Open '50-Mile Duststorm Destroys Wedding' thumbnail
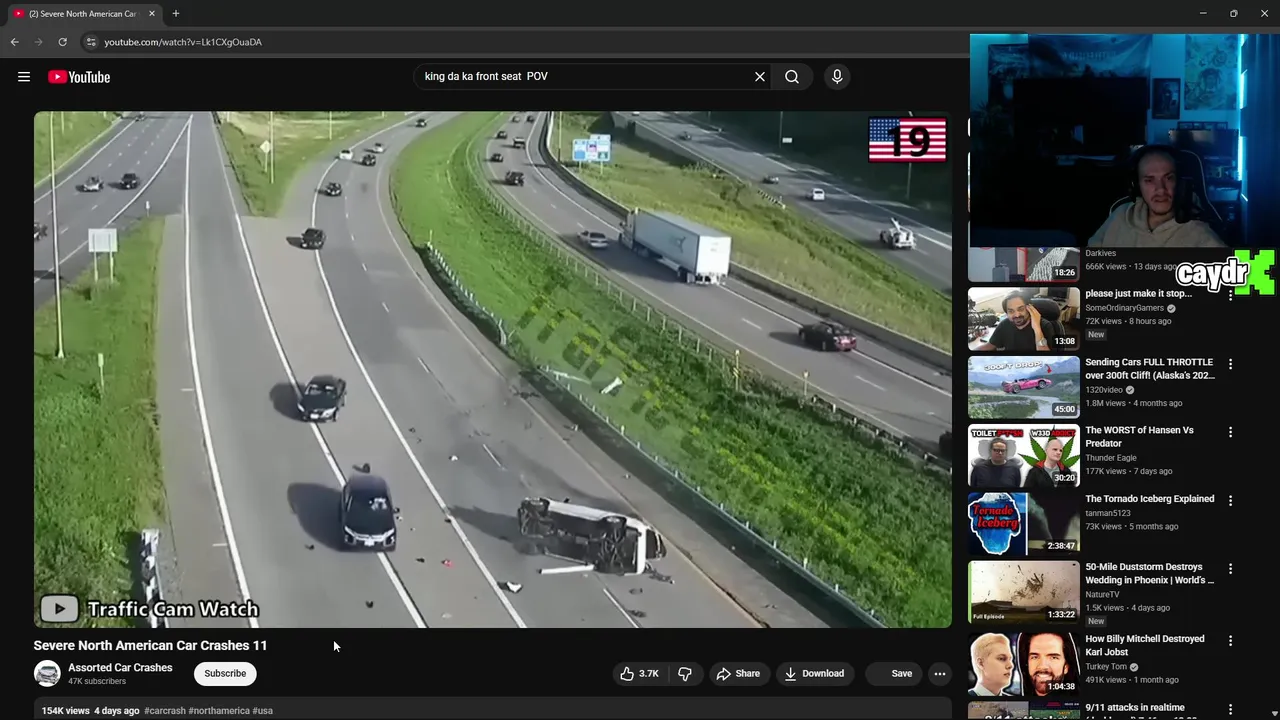This screenshot has width=1280, height=720. coord(1023,592)
